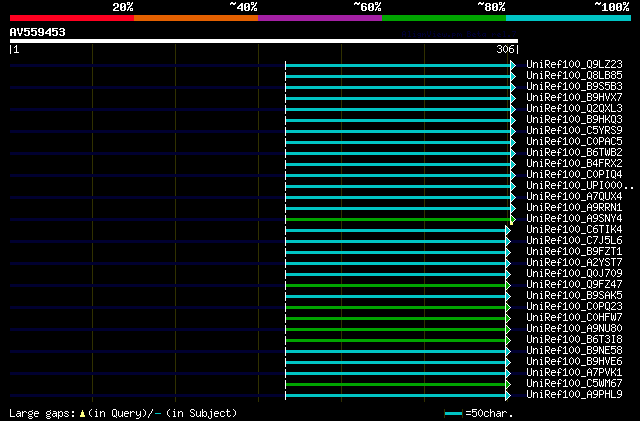The image size is (640, 421).
Task: Click the green arrowhead on the UniRef100_C0PQ23 alignment
Action: pyautogui.click(x=508, y=308)
